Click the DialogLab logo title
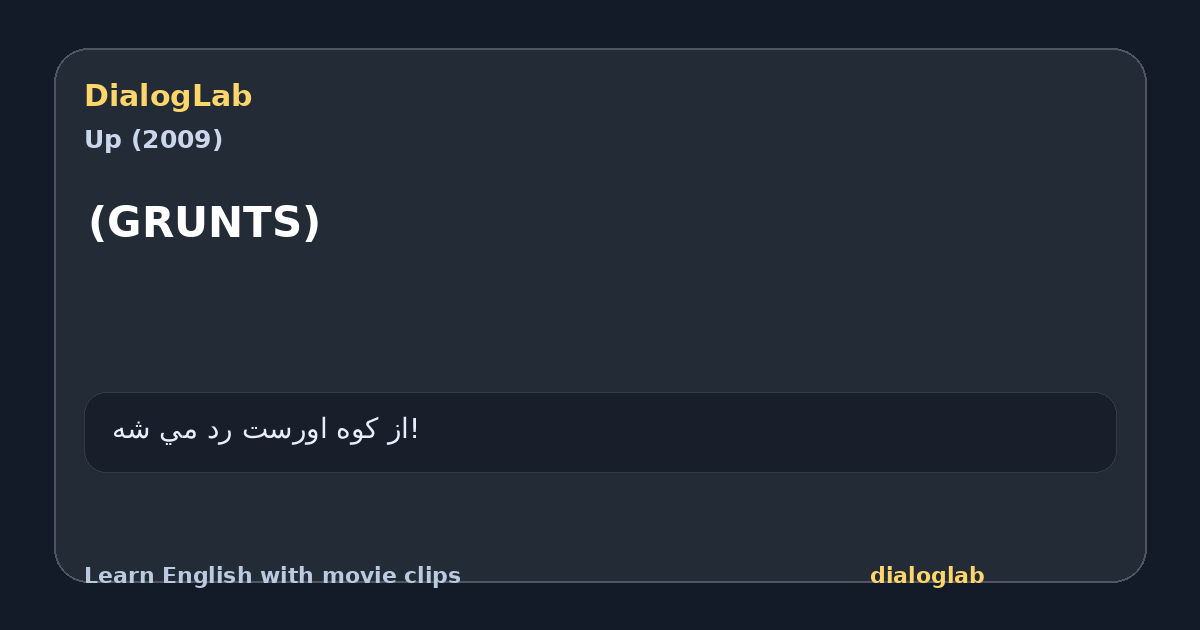 click(x=168, y=96)
